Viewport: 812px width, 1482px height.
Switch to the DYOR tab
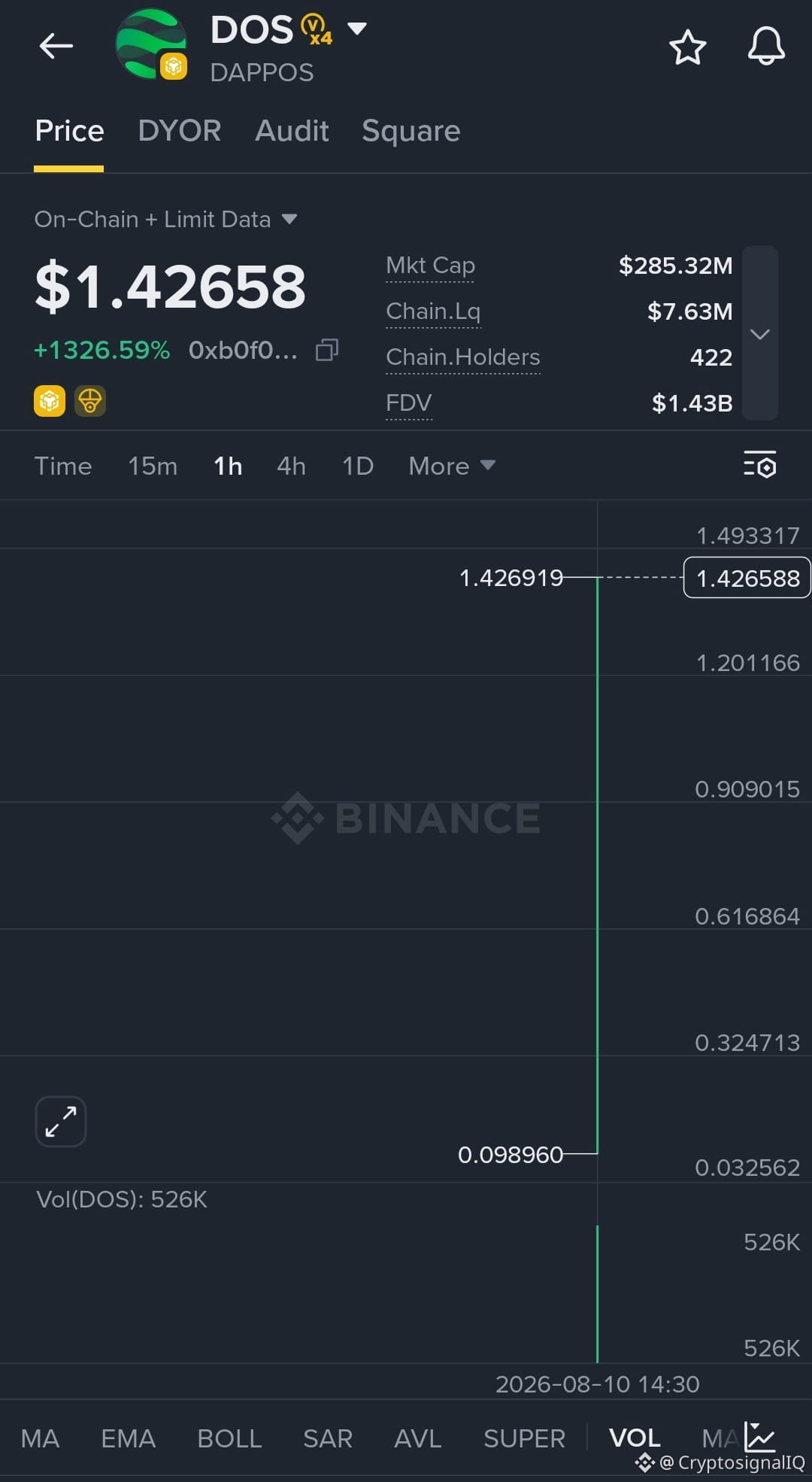click(x=180, y=131)
